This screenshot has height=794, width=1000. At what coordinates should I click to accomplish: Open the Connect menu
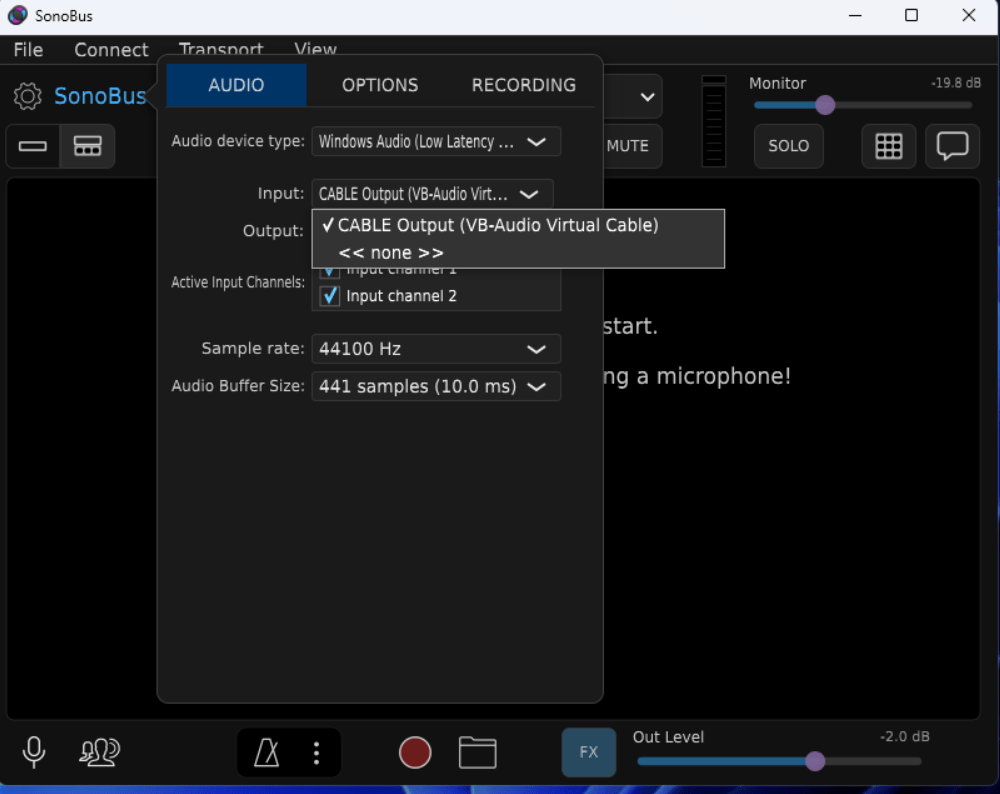(111, 50)
